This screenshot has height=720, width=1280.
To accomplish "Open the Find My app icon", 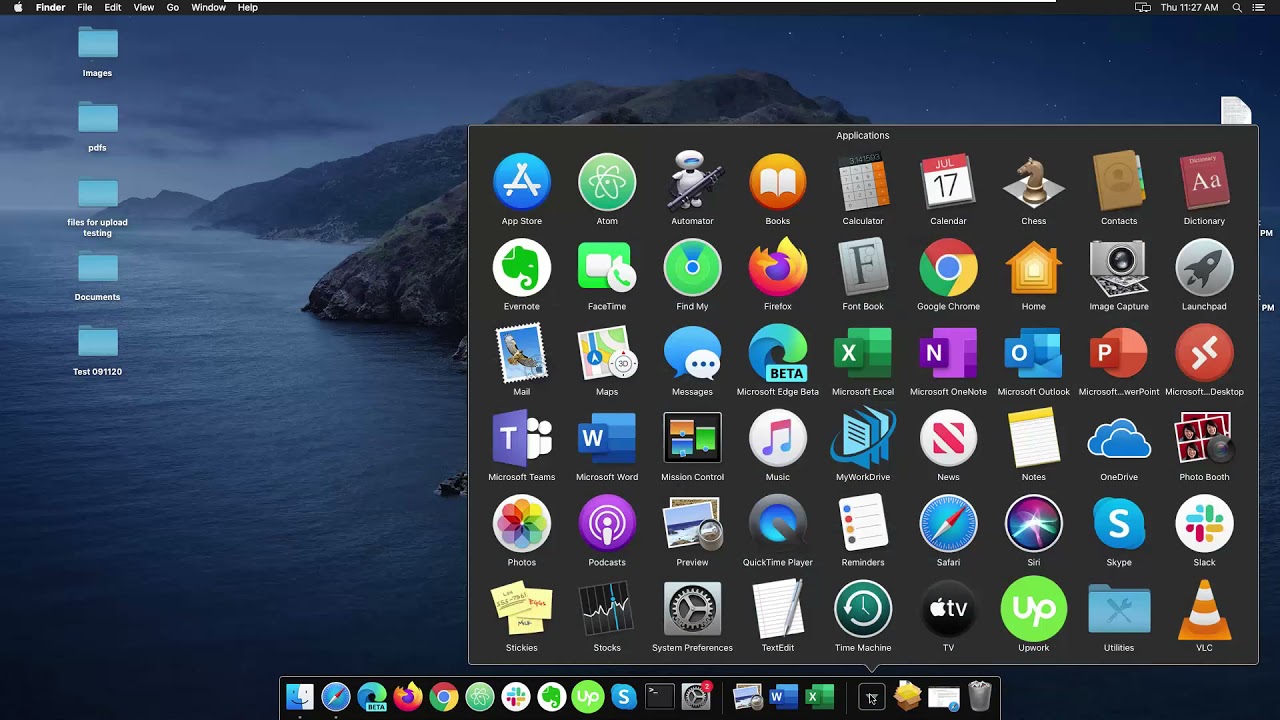I will point(692,268).
